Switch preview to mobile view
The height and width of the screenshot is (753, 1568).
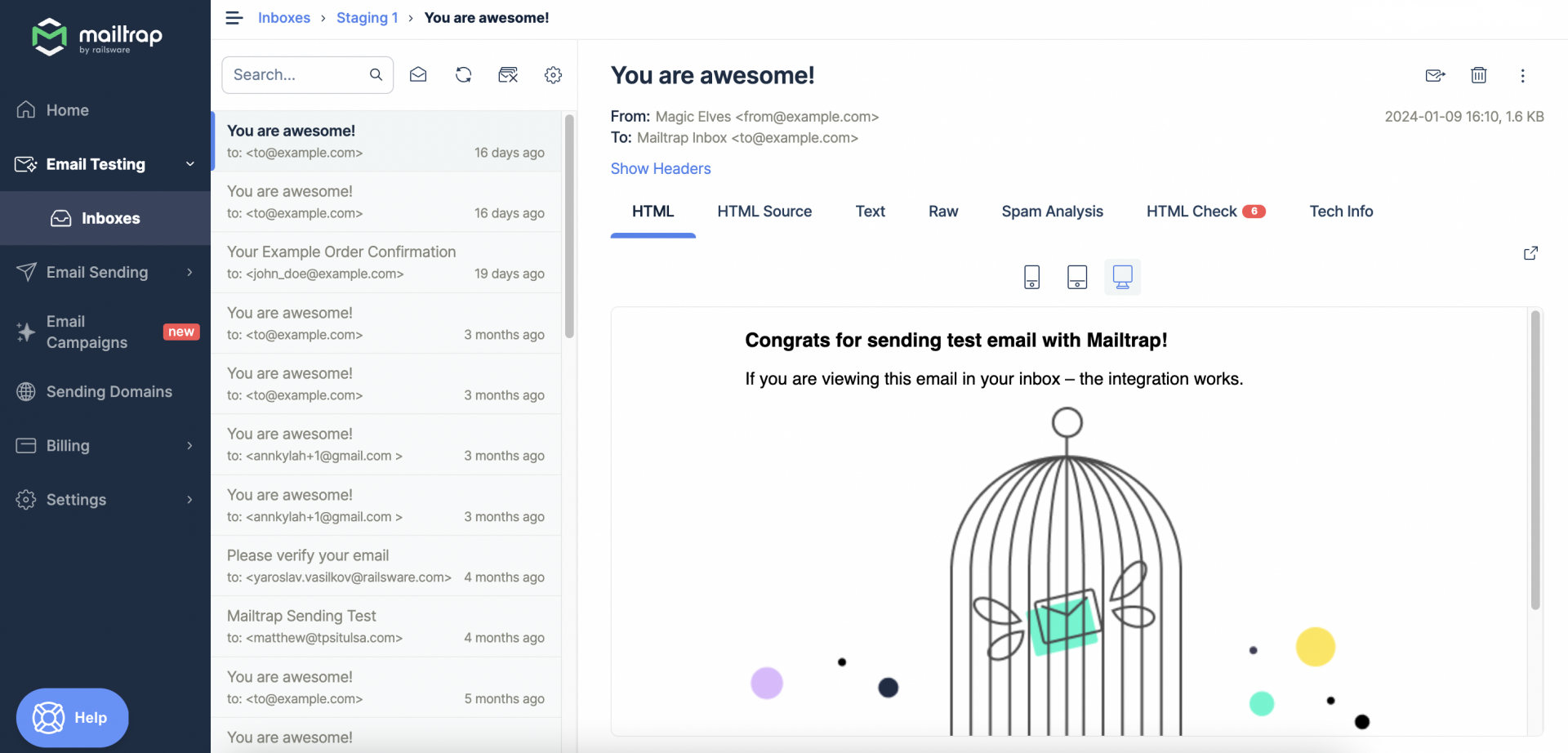pos(1031,278)
